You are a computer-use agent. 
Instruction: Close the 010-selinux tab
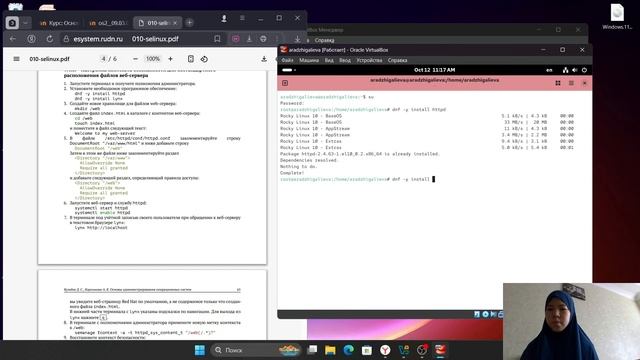click(175, 23)
